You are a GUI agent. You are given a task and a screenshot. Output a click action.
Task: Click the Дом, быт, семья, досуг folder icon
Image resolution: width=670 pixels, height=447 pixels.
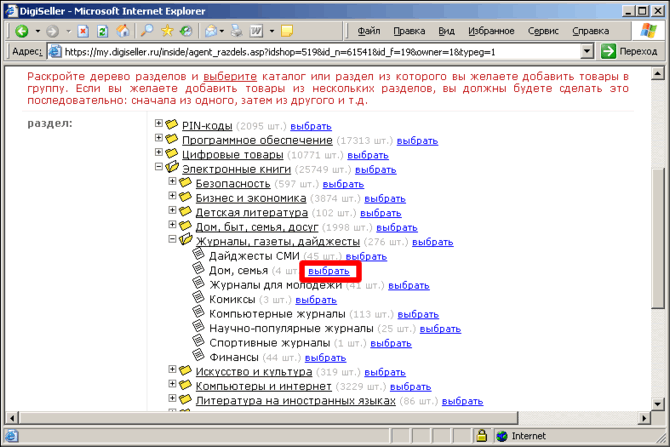(x=185, y=225)
